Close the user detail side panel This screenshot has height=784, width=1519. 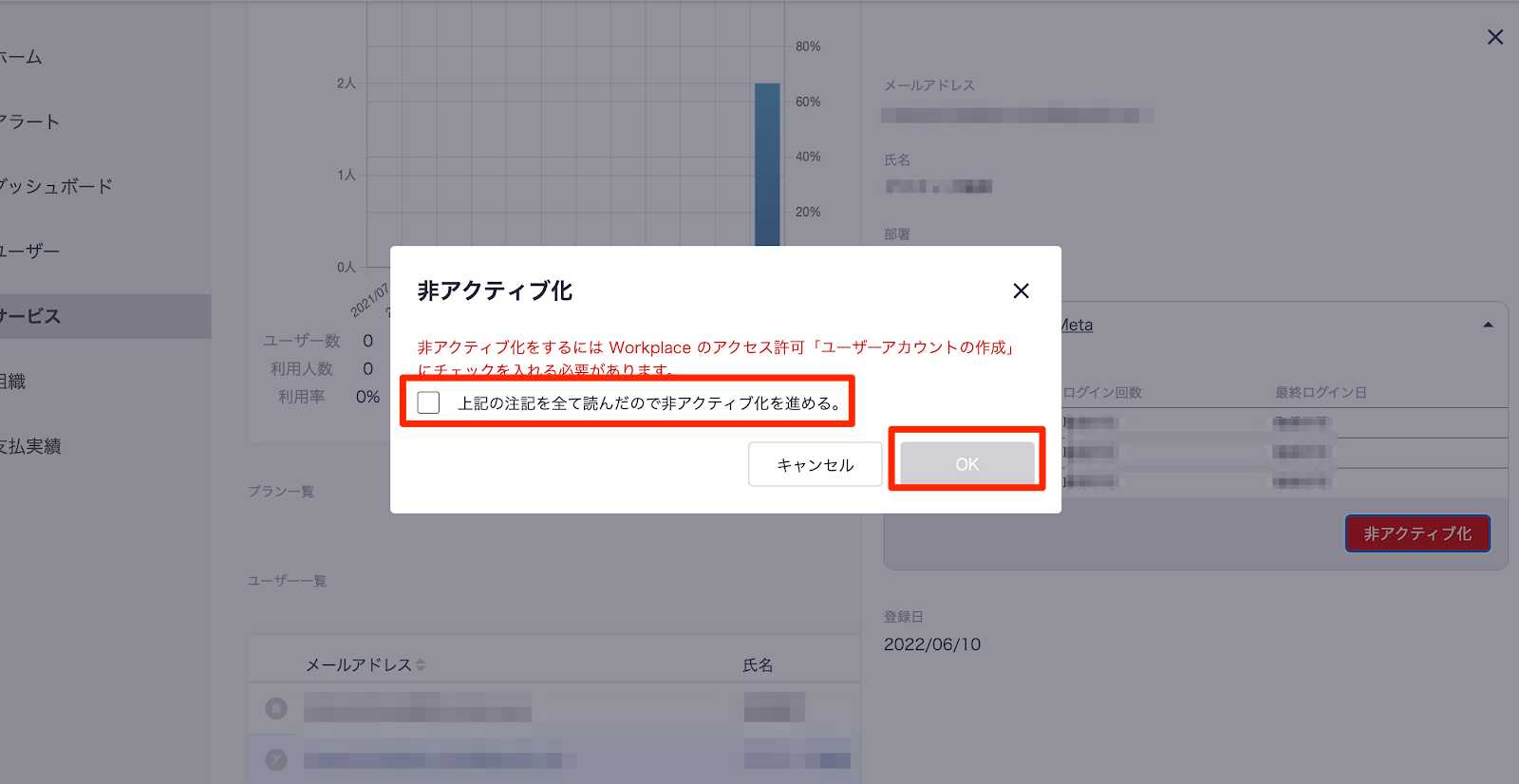(x=1494, y=37)
